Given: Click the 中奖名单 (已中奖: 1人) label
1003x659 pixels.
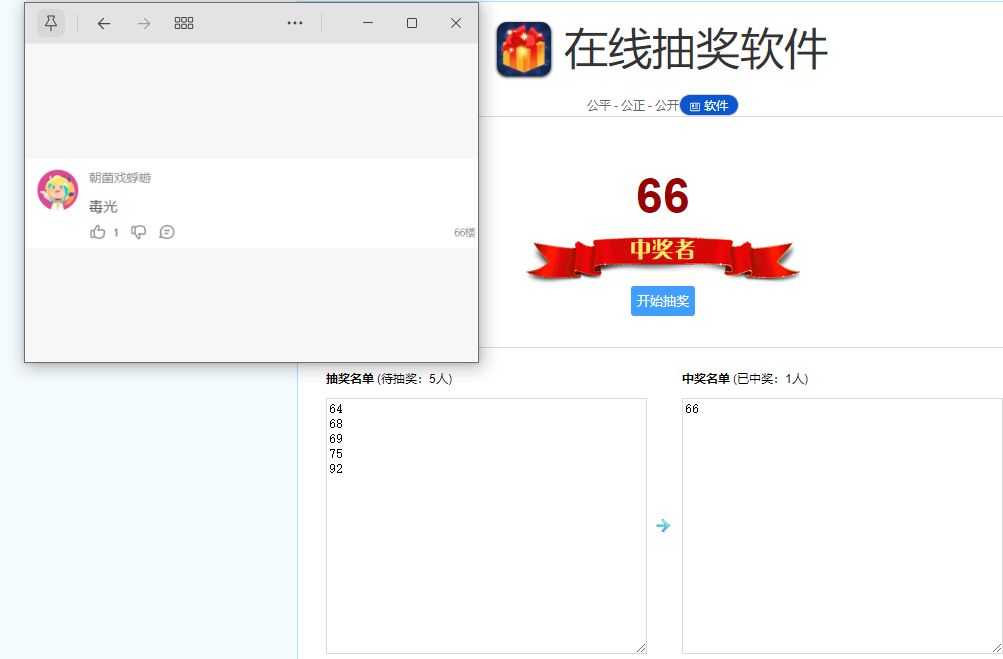Looking at the screenshot, I should (745, 379).
